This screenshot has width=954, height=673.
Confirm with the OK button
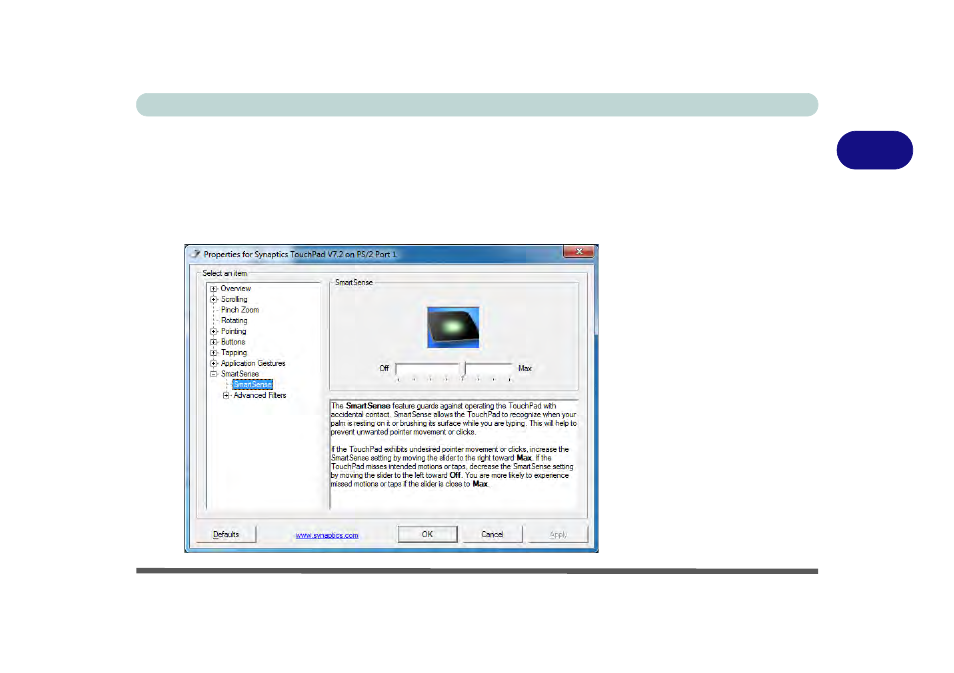click(428, 534)
